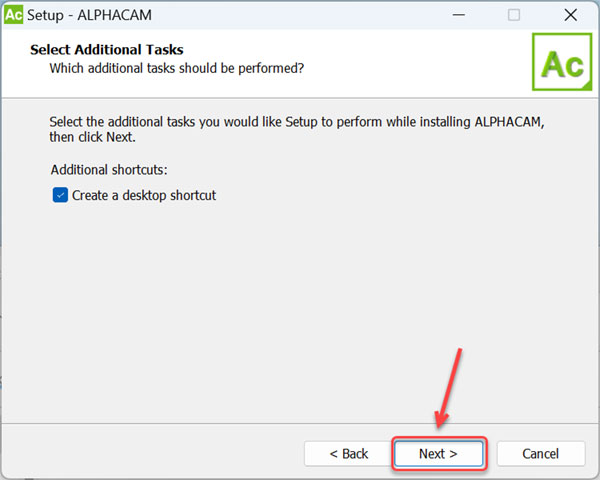
Task: Minimize the Setup window
Action: 458,15
